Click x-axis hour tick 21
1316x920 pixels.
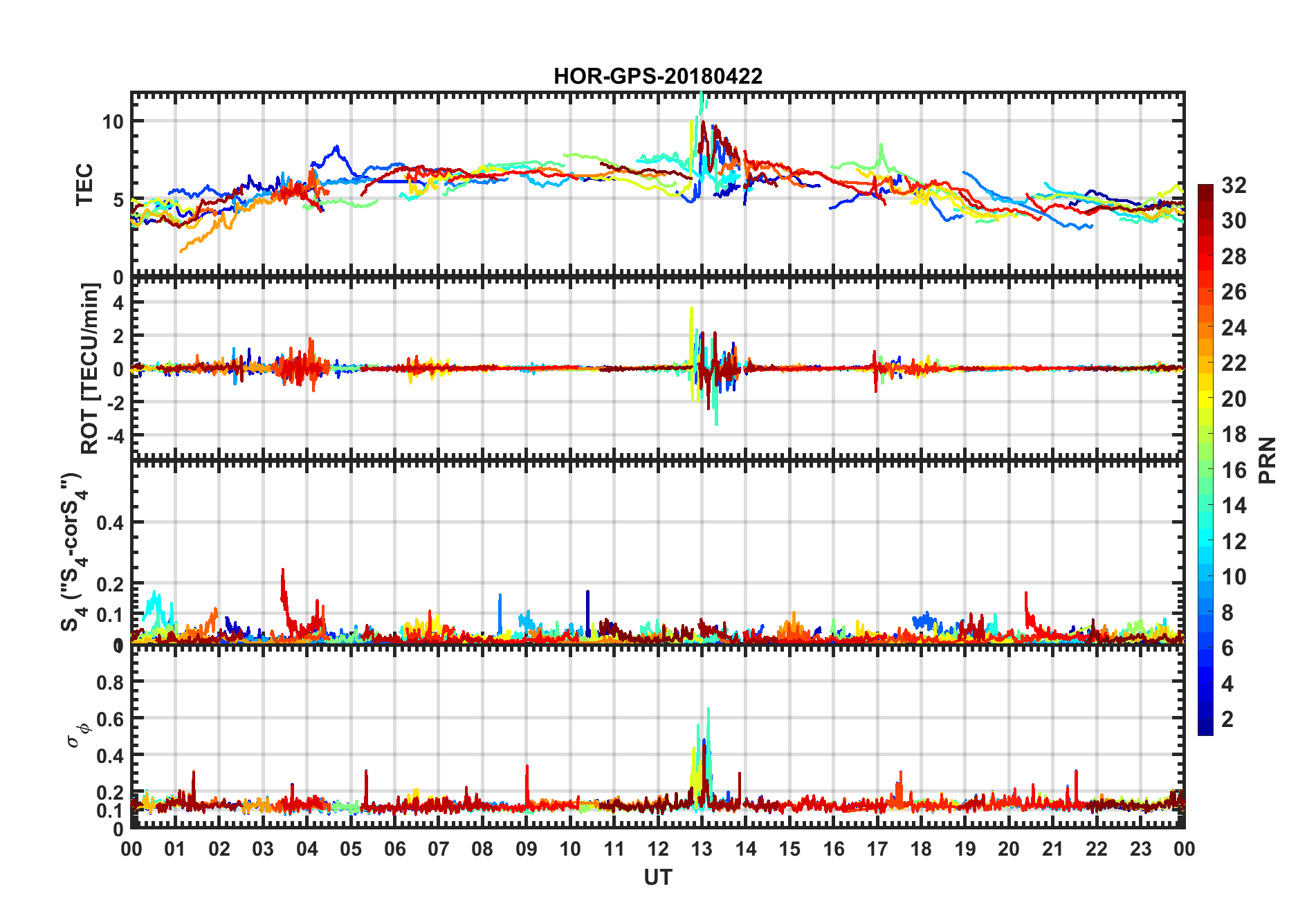1052,849
